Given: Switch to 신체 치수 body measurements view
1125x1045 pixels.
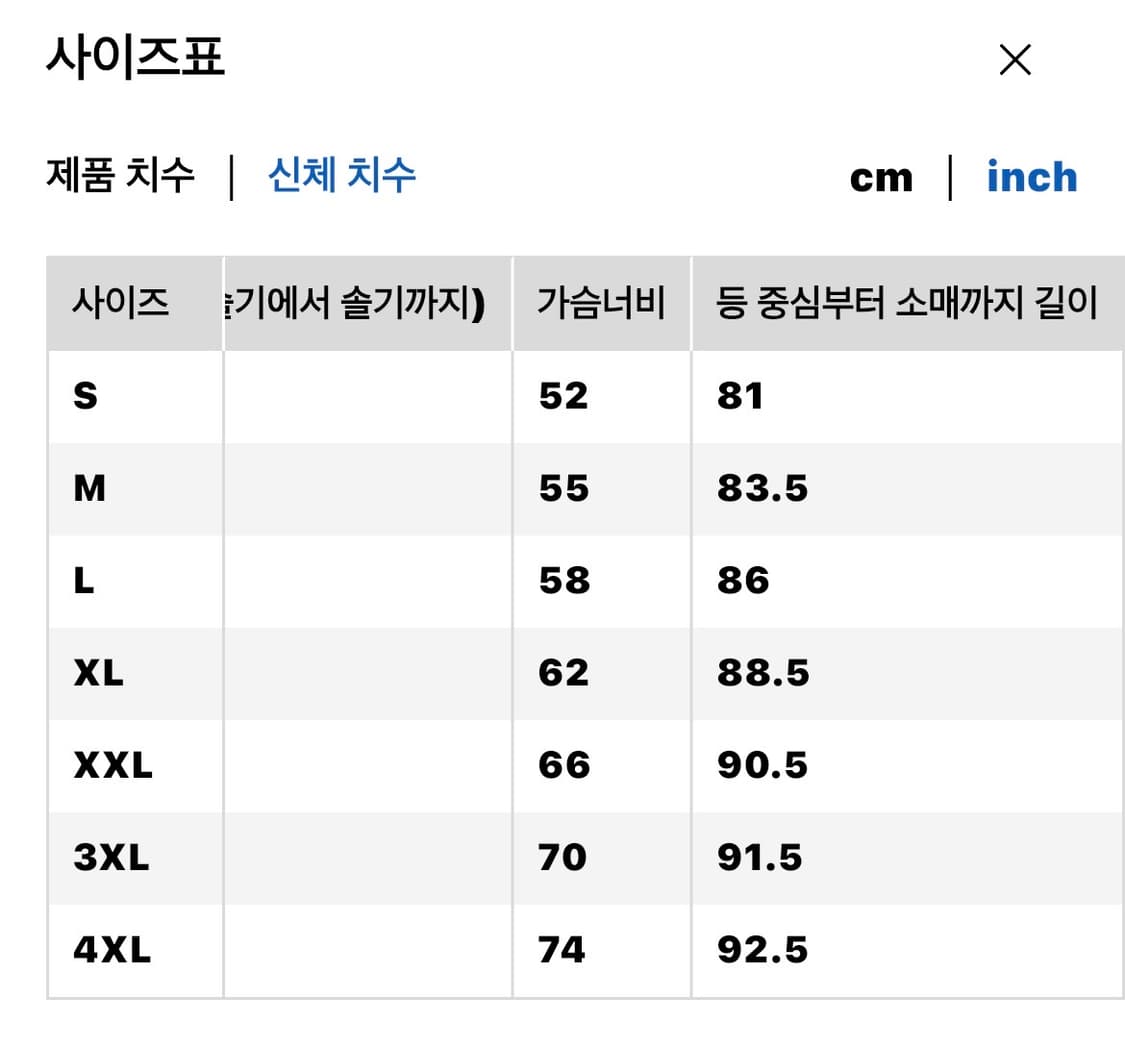Looking at the screenshot, I should pyautogui.click(x=341, y=175).
